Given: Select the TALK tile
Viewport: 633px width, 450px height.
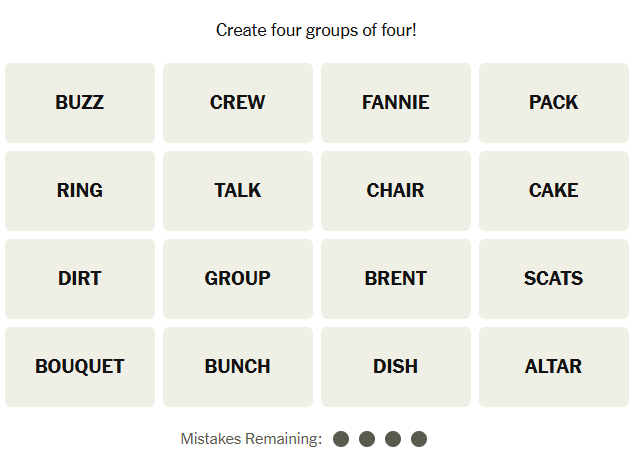Looking at the screenshot, I should [238, 191].
